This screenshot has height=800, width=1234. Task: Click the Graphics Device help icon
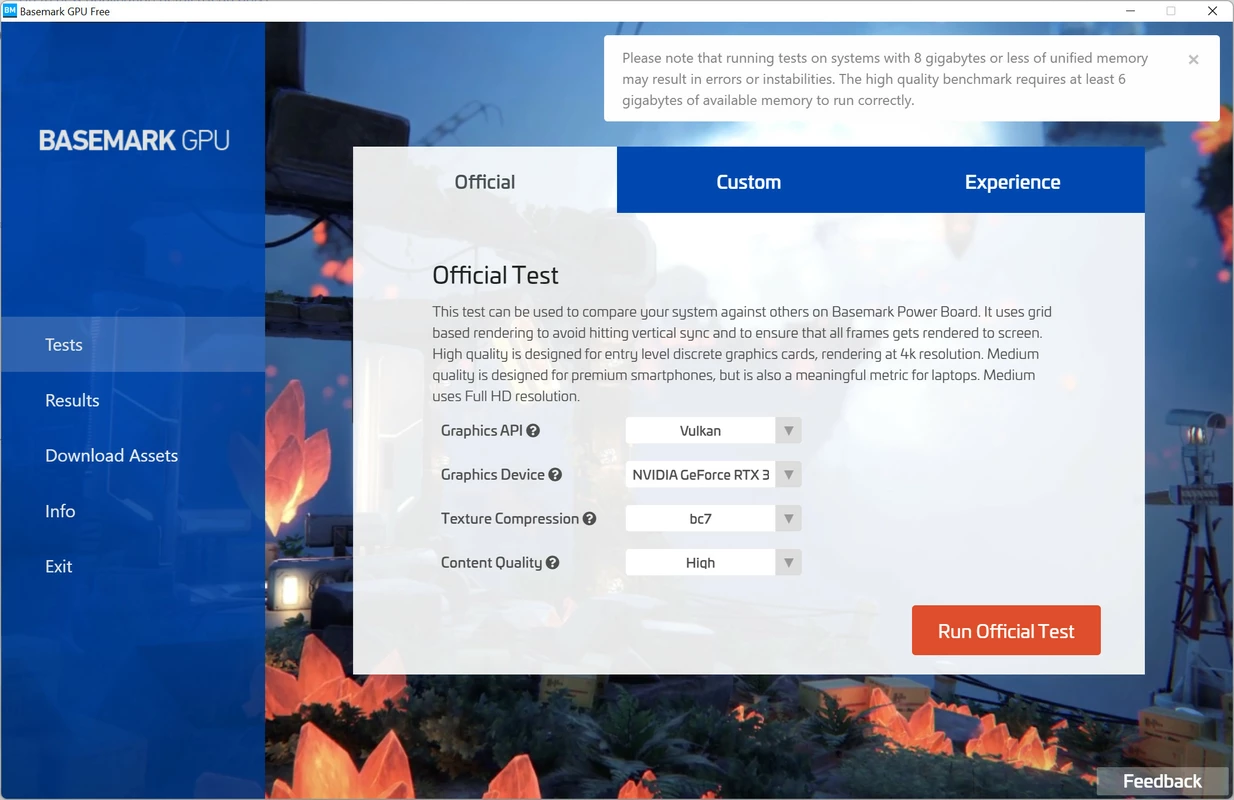tap(555, 475)
